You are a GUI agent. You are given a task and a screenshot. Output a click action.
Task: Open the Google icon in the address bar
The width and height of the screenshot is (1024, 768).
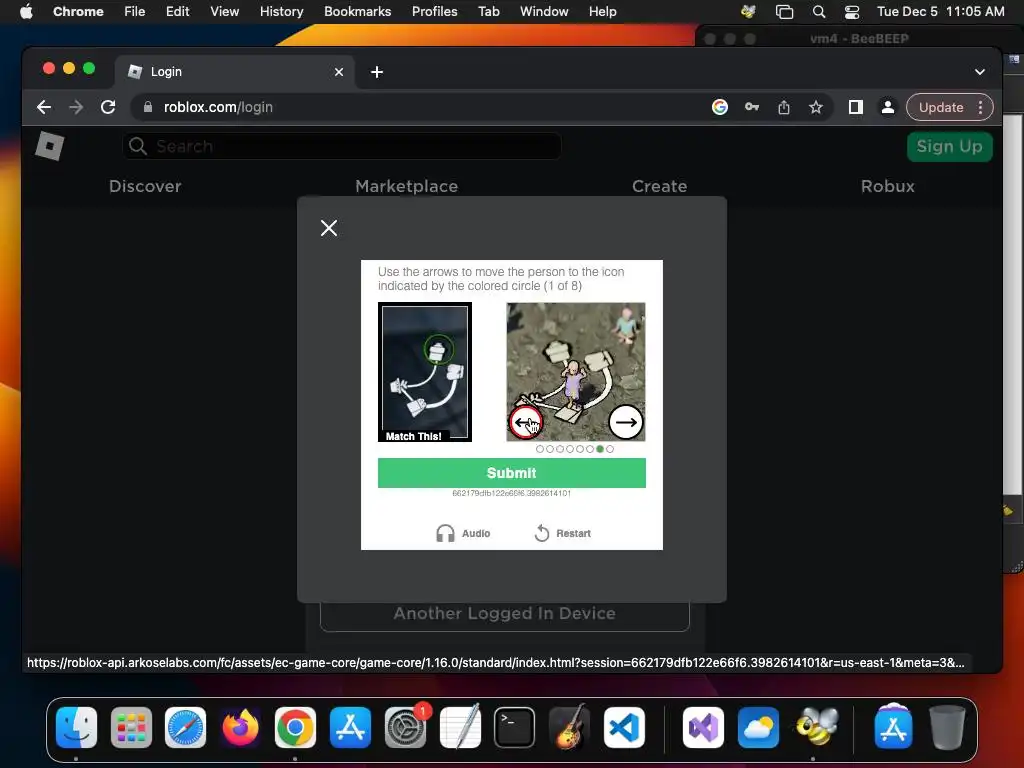point(720,107)
